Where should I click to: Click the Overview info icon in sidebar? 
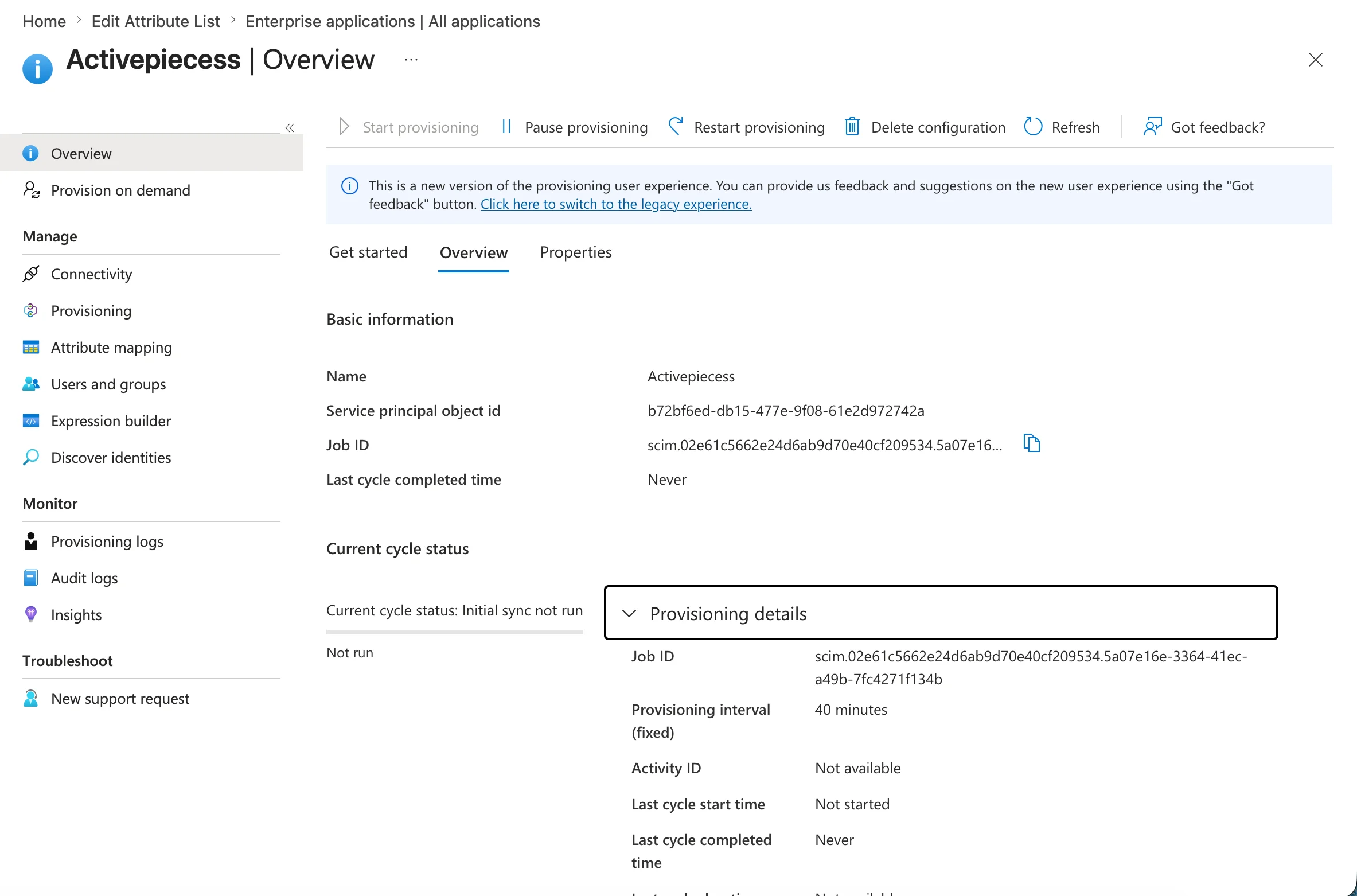pyautogui.click(x=30, y=153)
